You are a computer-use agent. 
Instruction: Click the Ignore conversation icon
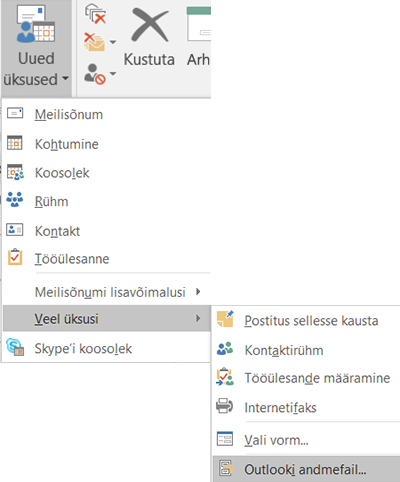pos(95,14)
